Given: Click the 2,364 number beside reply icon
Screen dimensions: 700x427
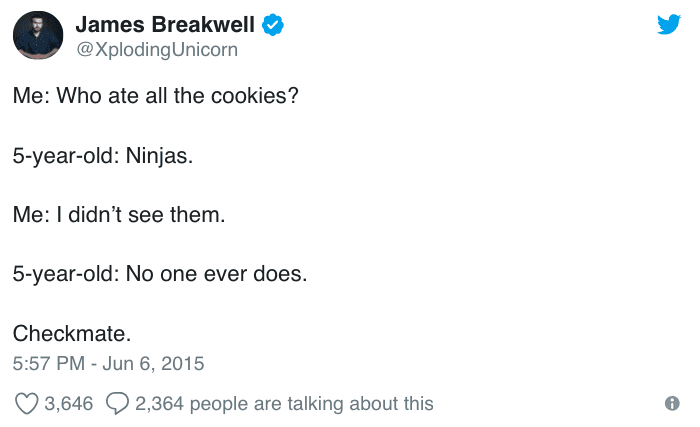Looking at the screenshot, I should pos(159,403).
